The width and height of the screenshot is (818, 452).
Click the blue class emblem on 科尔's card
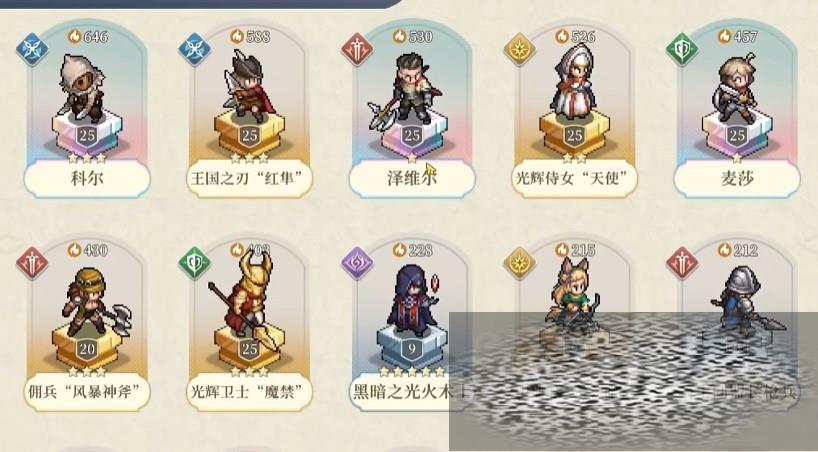click(32, 50)
